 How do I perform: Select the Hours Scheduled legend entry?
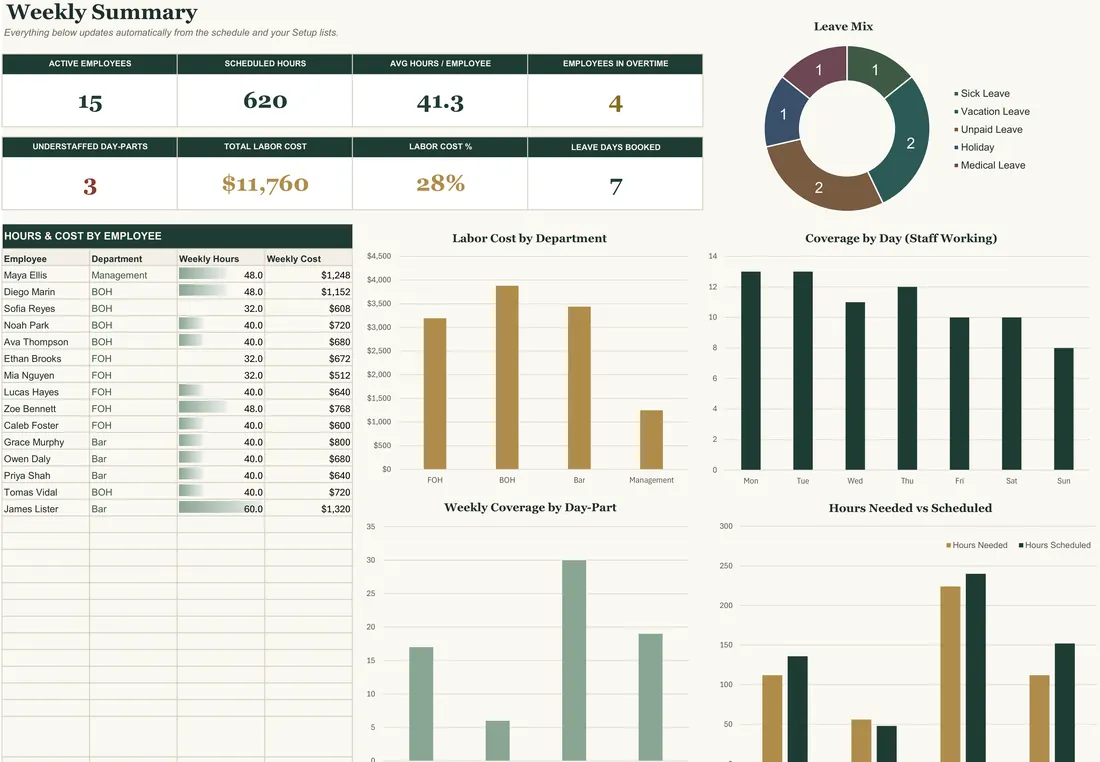1054,545
